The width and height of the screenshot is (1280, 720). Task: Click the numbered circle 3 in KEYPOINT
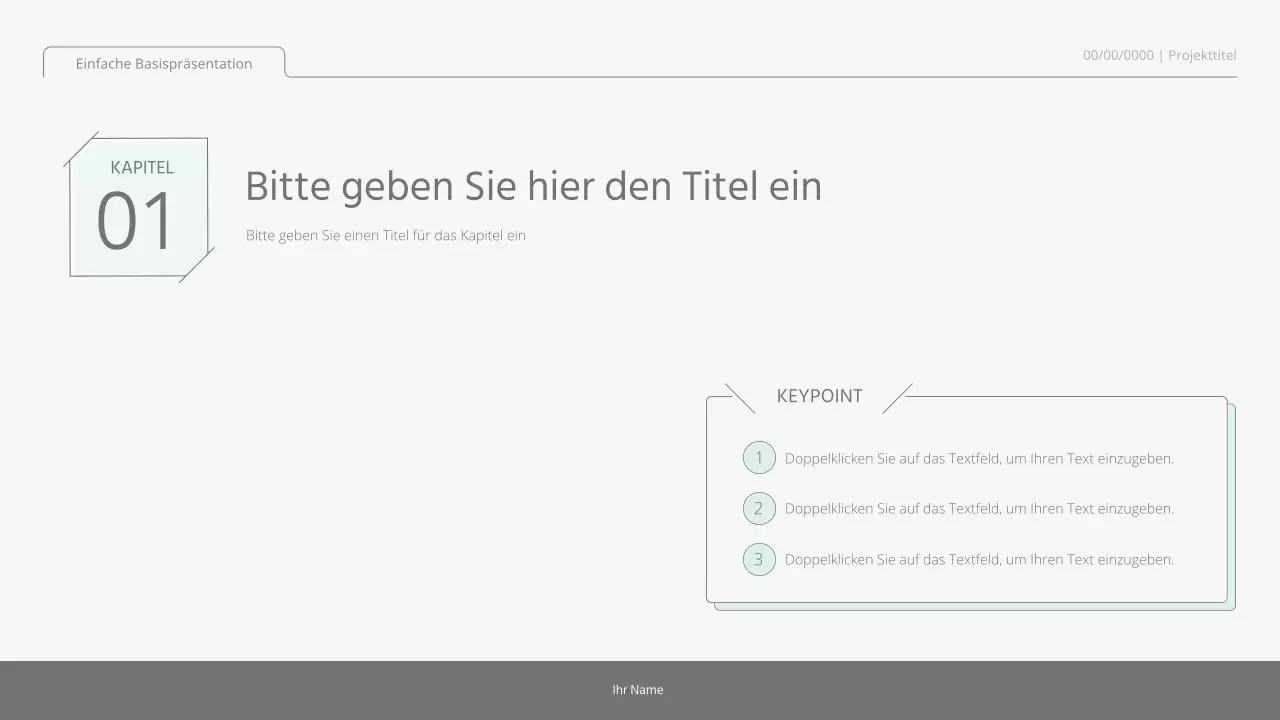pyautogui.click(x=759, y=559)
